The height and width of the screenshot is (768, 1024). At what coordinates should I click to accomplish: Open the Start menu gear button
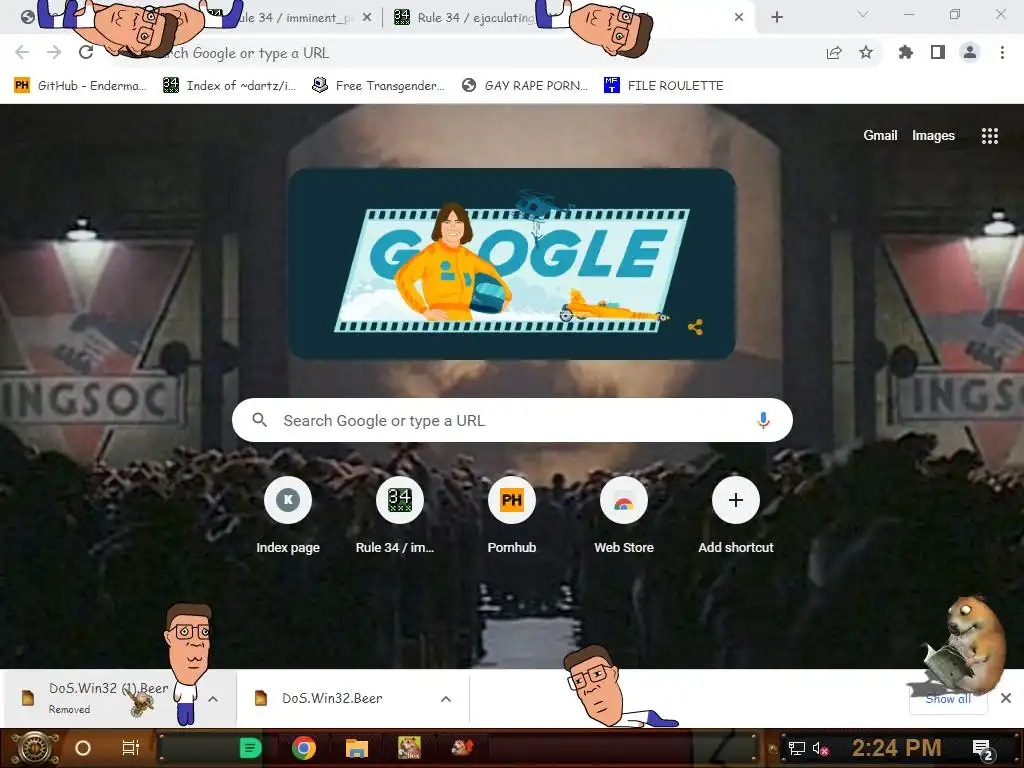coord(35,748)
